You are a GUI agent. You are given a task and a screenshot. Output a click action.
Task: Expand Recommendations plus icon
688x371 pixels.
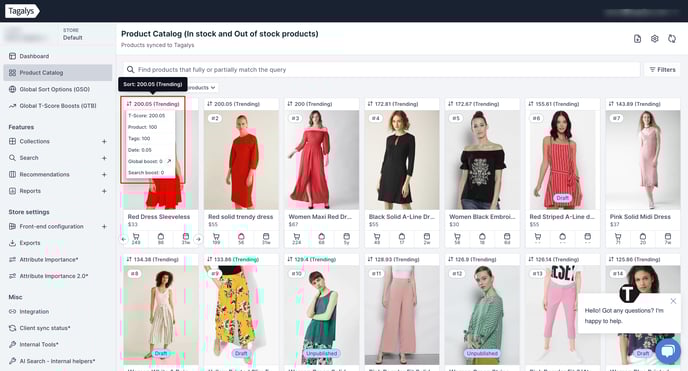104,175
